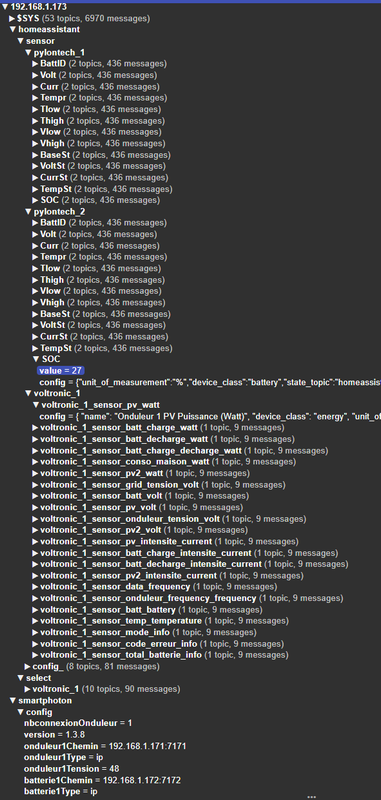Image resolution: width=381 pixels, height=800 pixels.
Task: Expand BaseSt under pylontech_1
Action: 35,155
